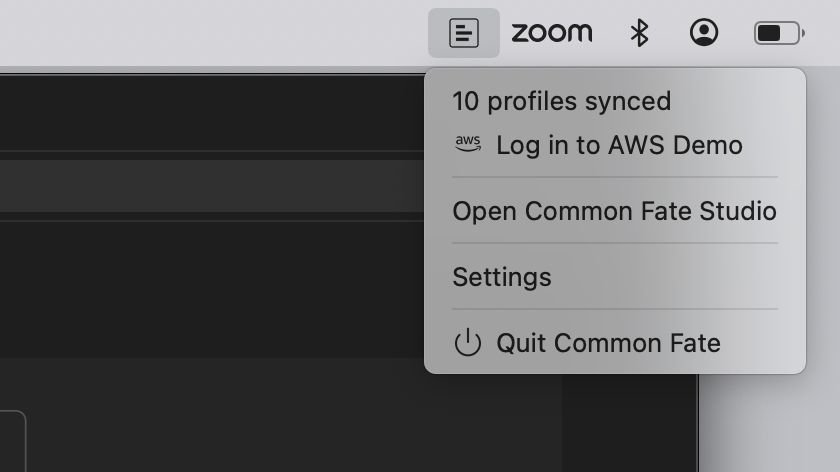Image resolution: width=840 pixels, height=472 pixels.
Task: Click the empty menu bar left of Common Fate icon
Action: tap(214, 33)
